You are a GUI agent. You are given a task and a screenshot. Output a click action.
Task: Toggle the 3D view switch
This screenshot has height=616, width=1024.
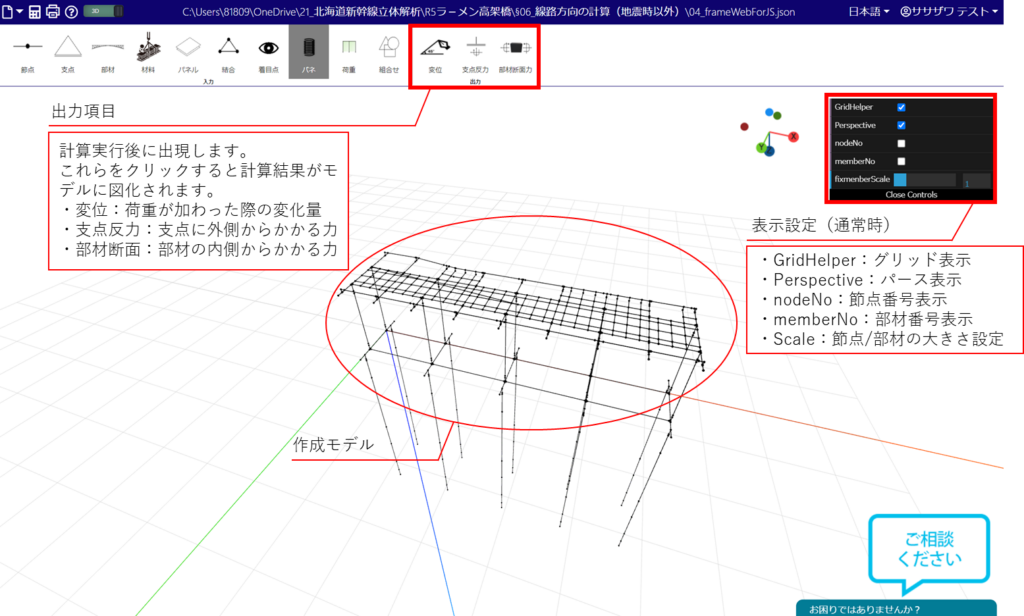(103, 11)
